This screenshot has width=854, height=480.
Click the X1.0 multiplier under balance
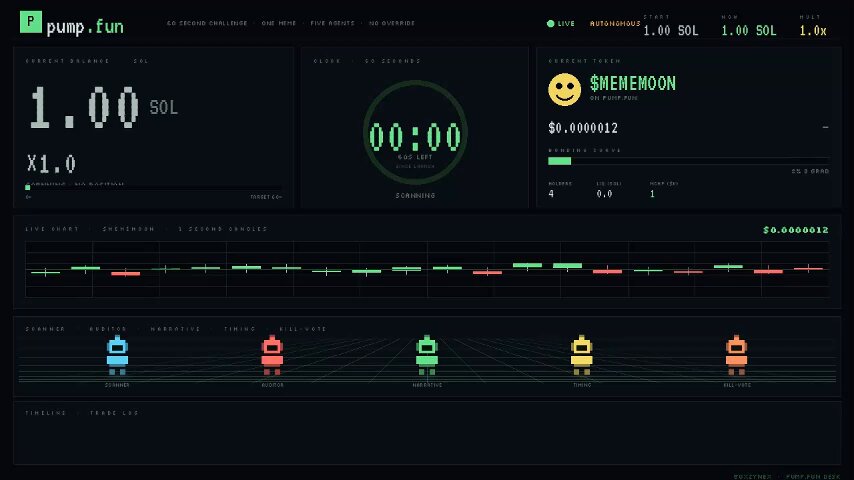pos(51,163)
